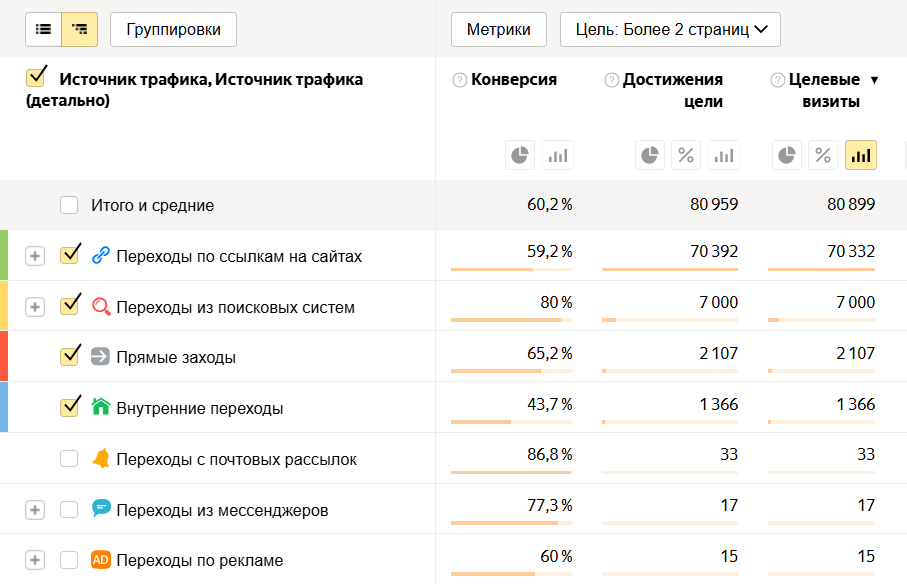
Task: Expand Переходы по ссылкам на сайтах
Action: pos(35,256)
